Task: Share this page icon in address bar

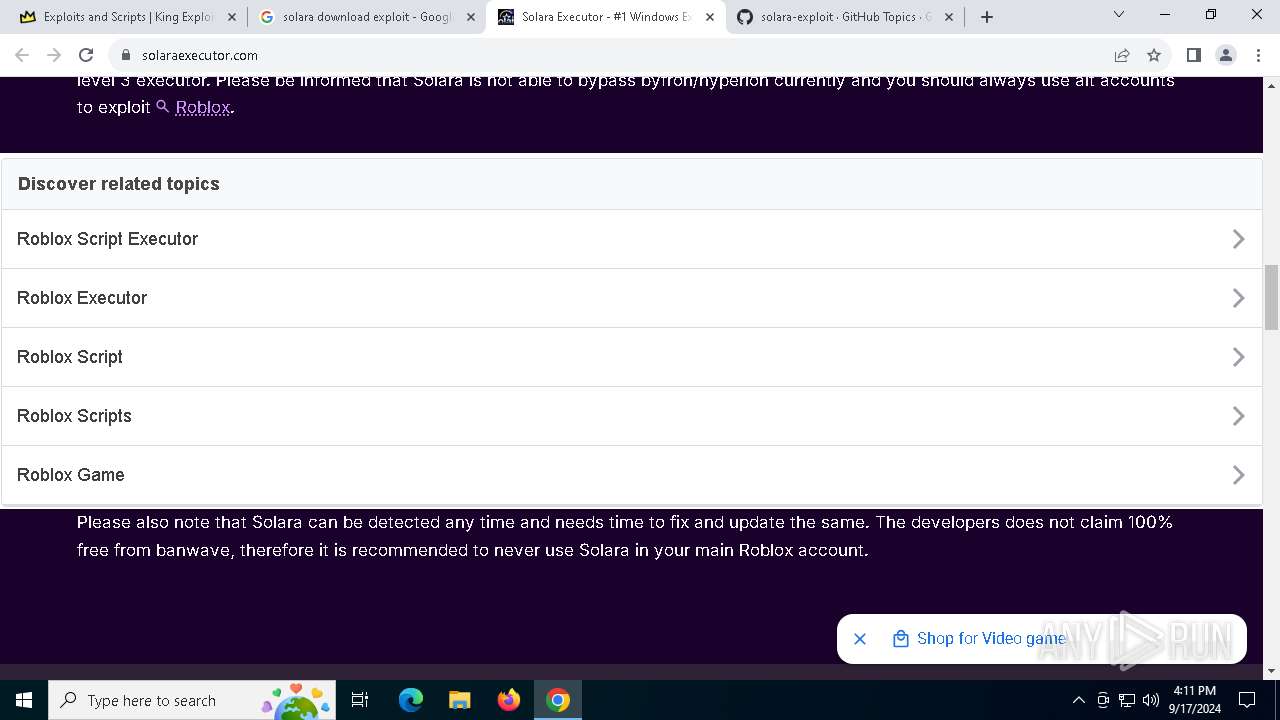Action: click(1122, 55)
